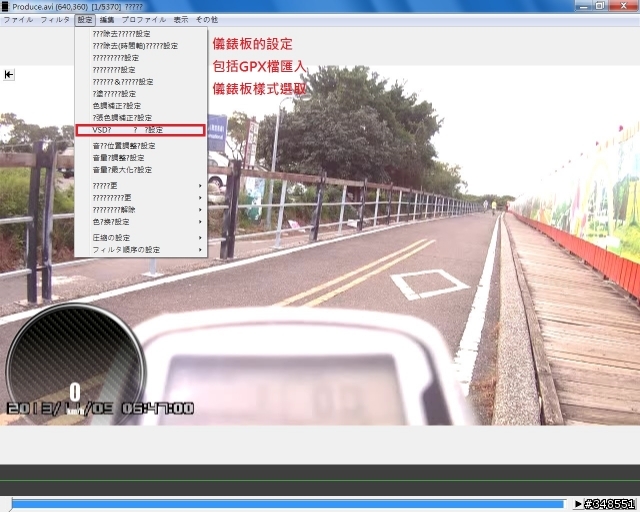
Task: Choose 音量 調整 設定 entry
Action: pyautogui.click(x=140, y=158)
